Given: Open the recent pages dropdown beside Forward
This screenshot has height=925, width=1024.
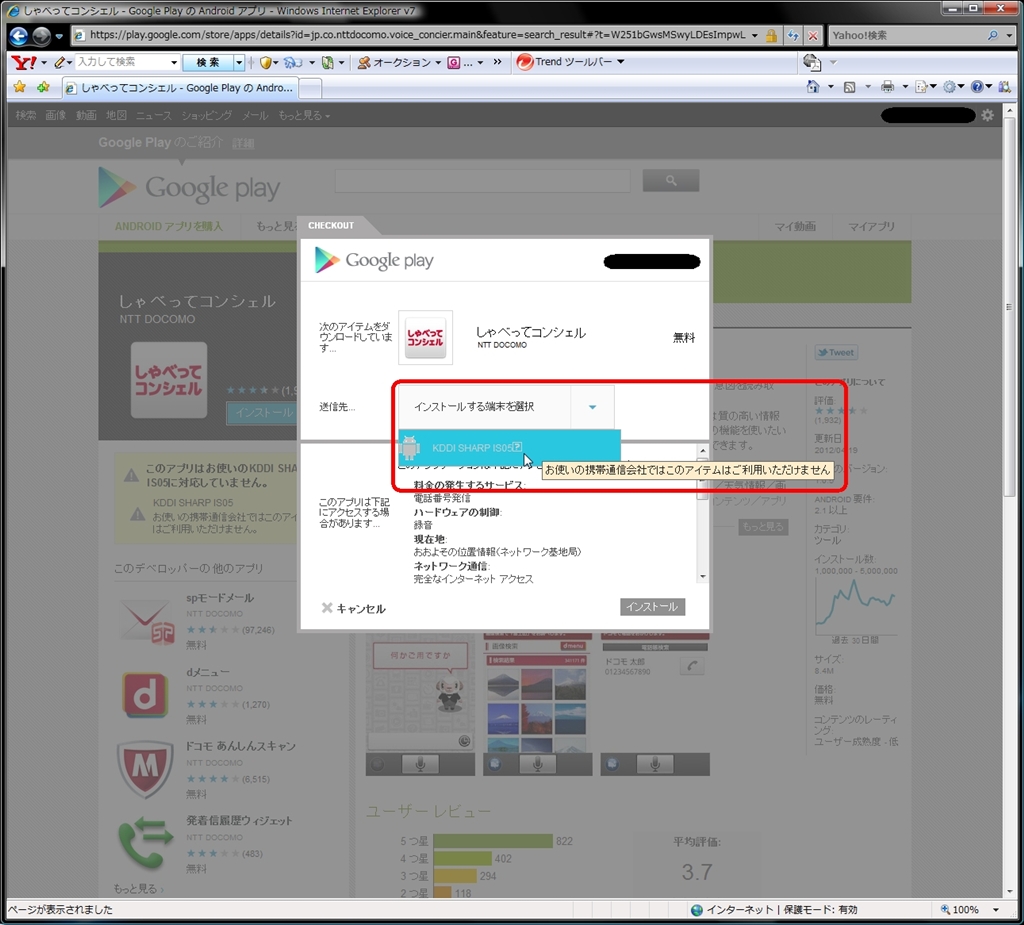Looking at the screenshot, I should click(x=59, y=36).
